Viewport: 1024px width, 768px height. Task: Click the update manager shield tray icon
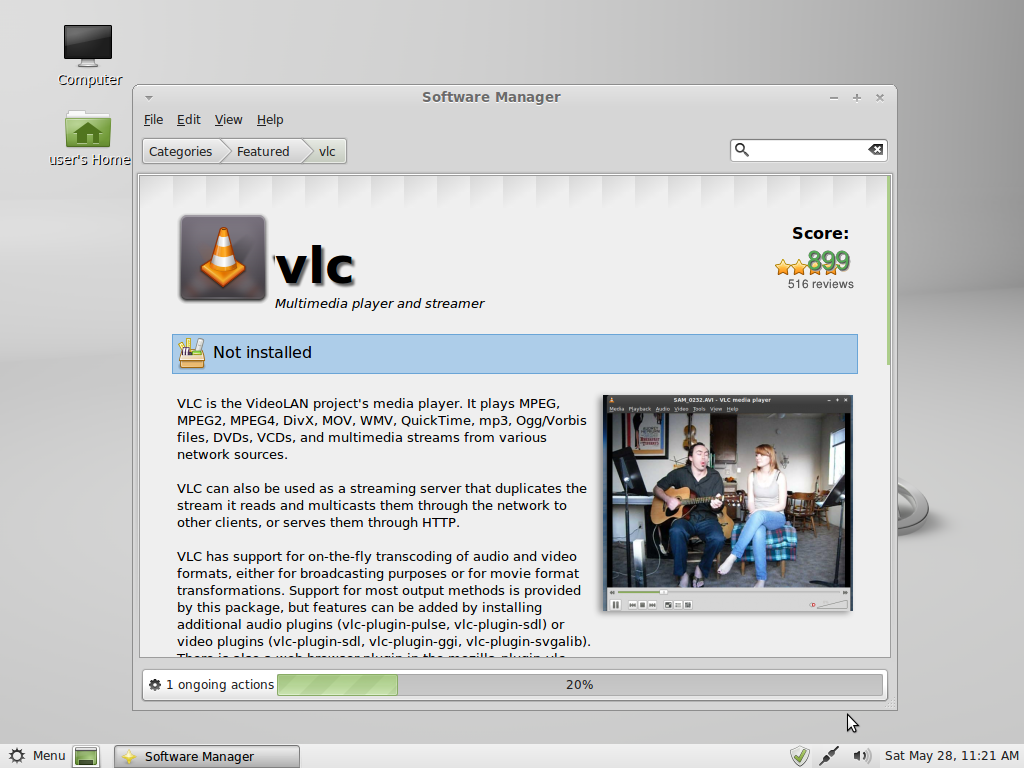[799, 756]
